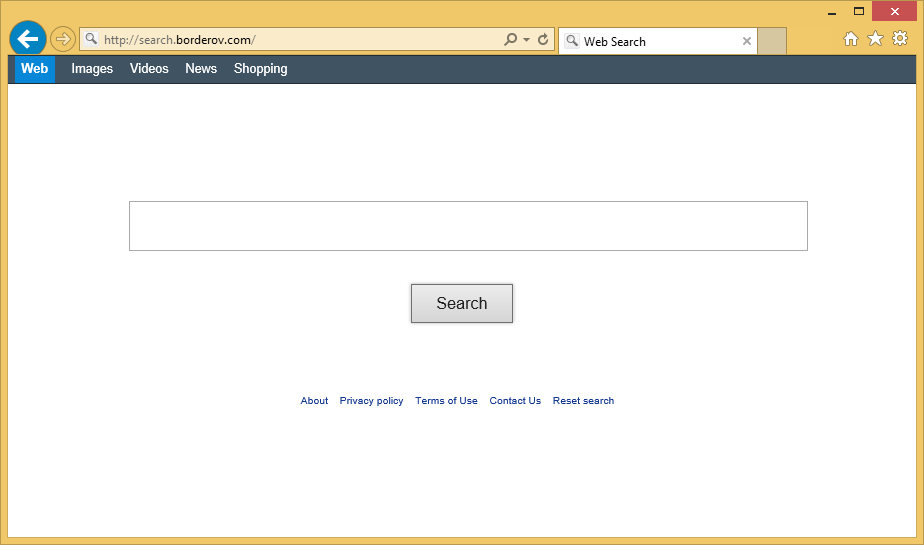Open Favorites with the star icon

(x=875, y=39)
